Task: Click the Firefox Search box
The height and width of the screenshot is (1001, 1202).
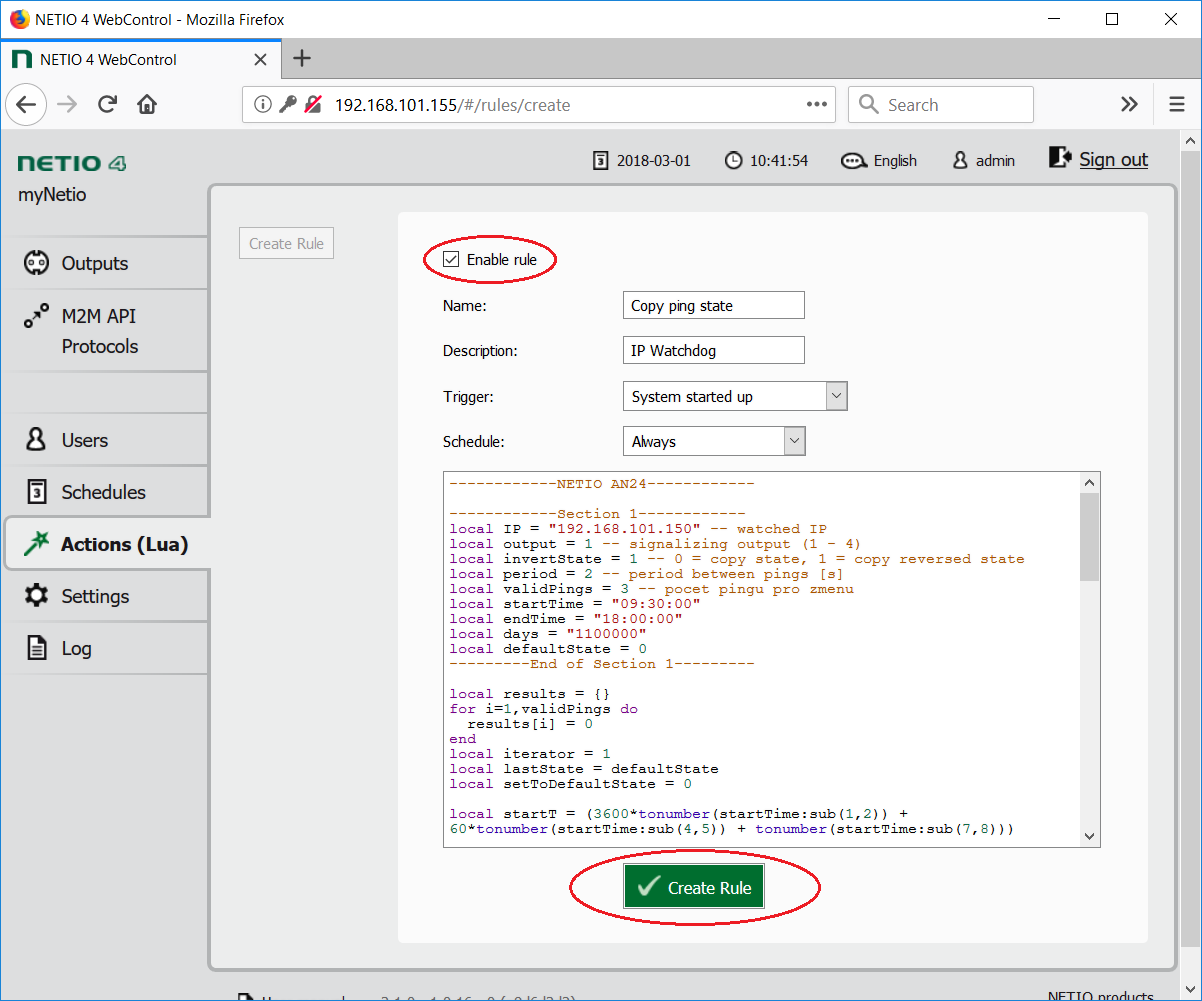Action: (941, 104)
